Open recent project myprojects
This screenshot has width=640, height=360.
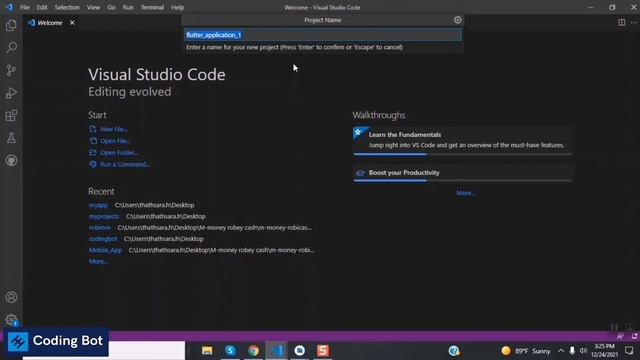[x=104, y=216]
